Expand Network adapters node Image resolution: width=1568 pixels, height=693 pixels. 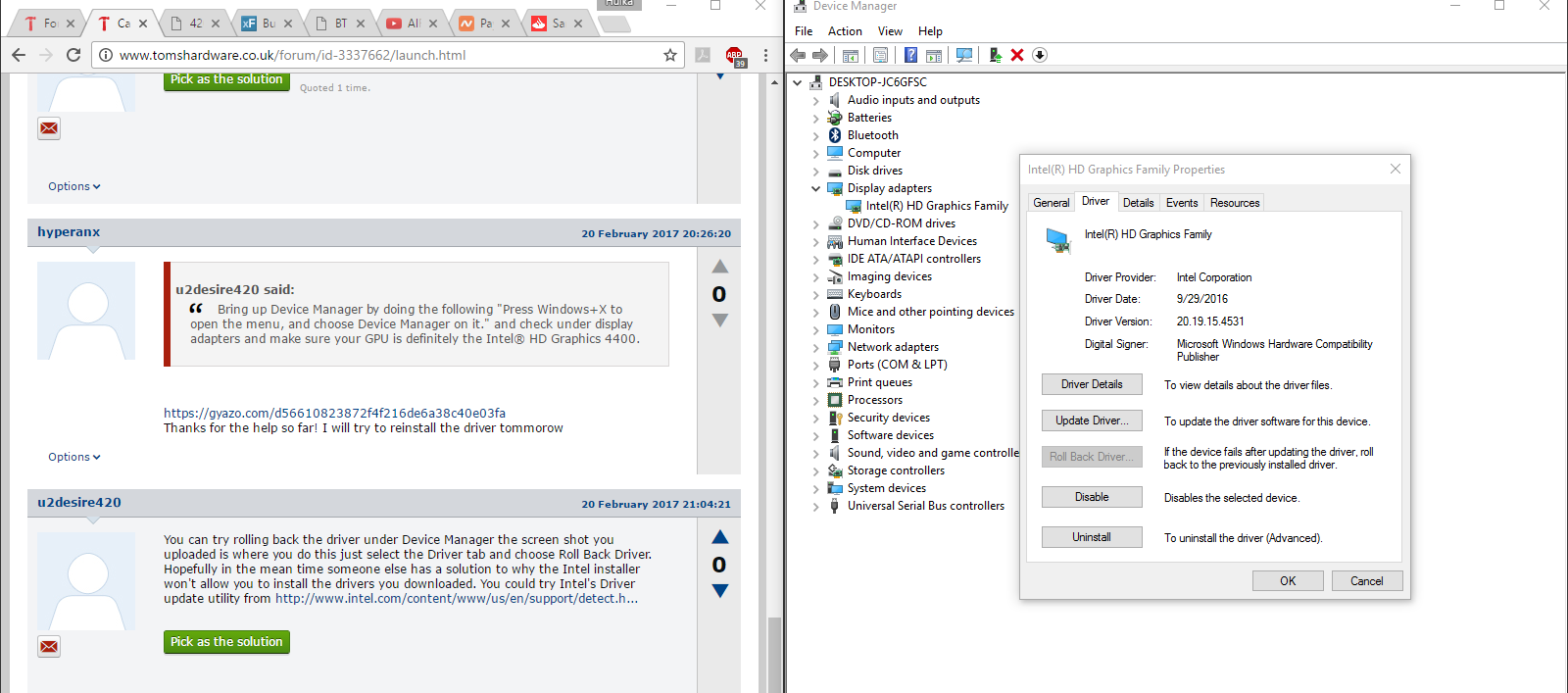pos(815,347)
